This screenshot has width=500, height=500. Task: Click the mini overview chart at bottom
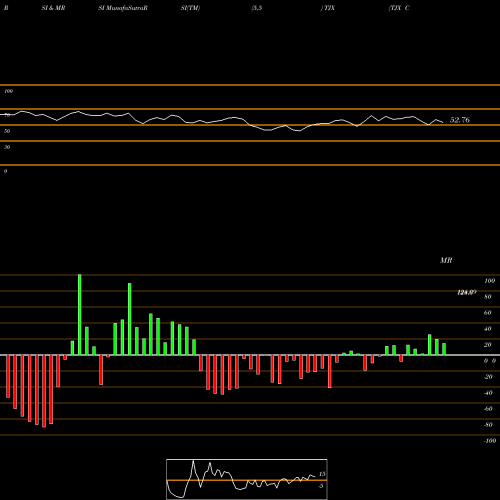click(x=247, y=479)
